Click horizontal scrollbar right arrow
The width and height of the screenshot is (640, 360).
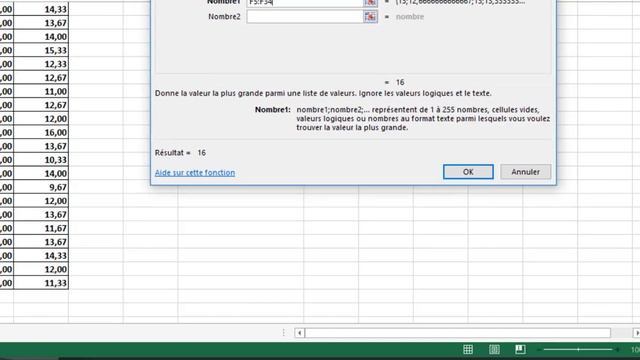(636, 333)
